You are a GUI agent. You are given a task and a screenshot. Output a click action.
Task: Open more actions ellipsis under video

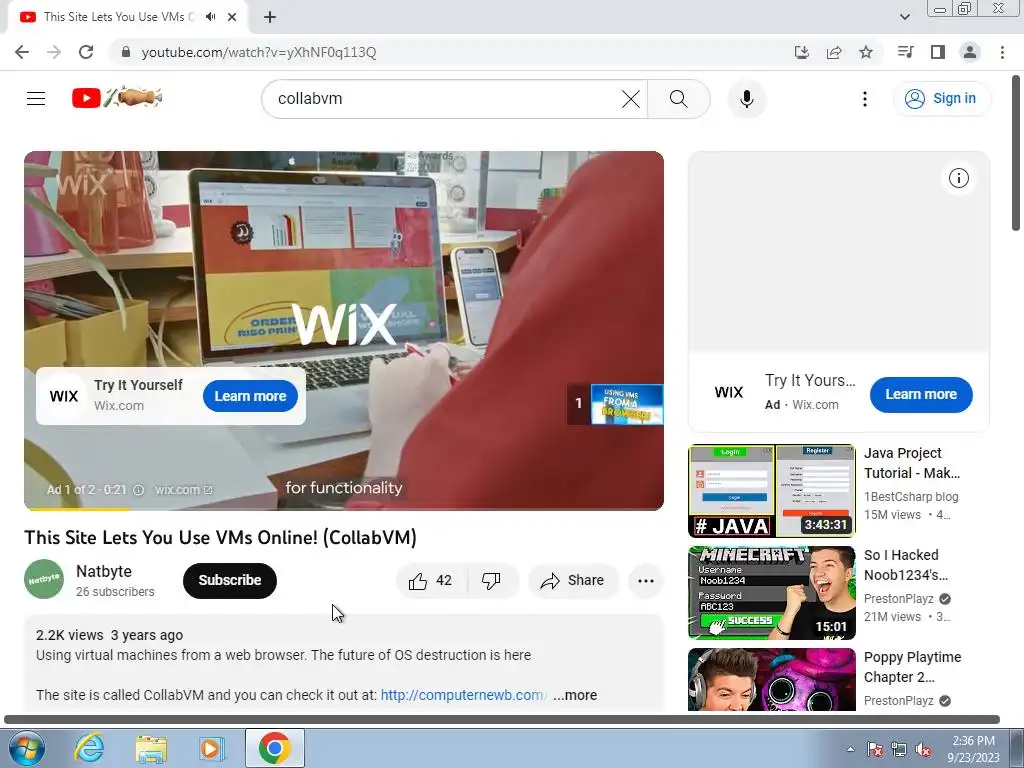point(646,581)
